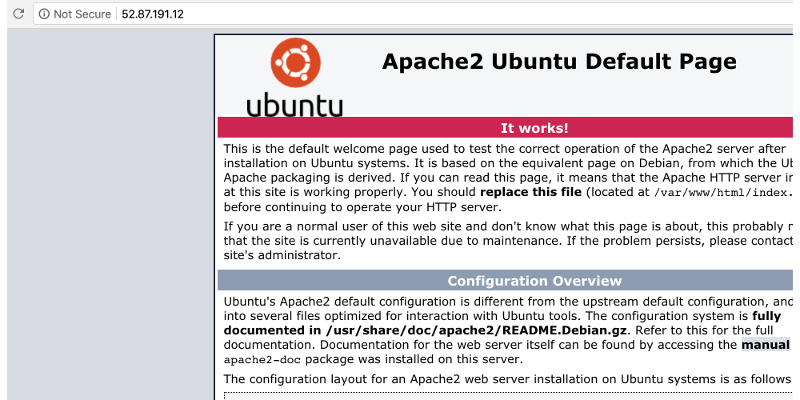The height and width of the screenshot is (400, 800).
Task: Click the "Apache2 Ubuntu Default Page" heading
Action: pos(559,62)
